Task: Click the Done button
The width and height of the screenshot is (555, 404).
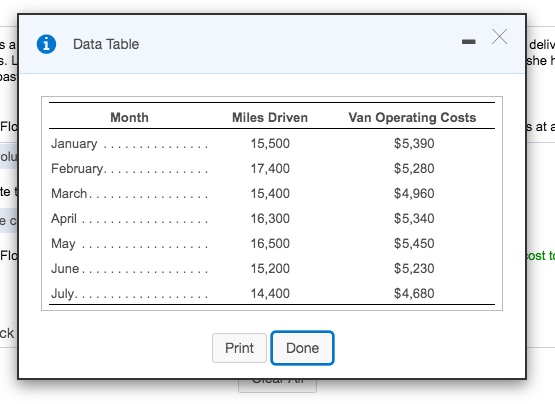Action: coord(302,348)
